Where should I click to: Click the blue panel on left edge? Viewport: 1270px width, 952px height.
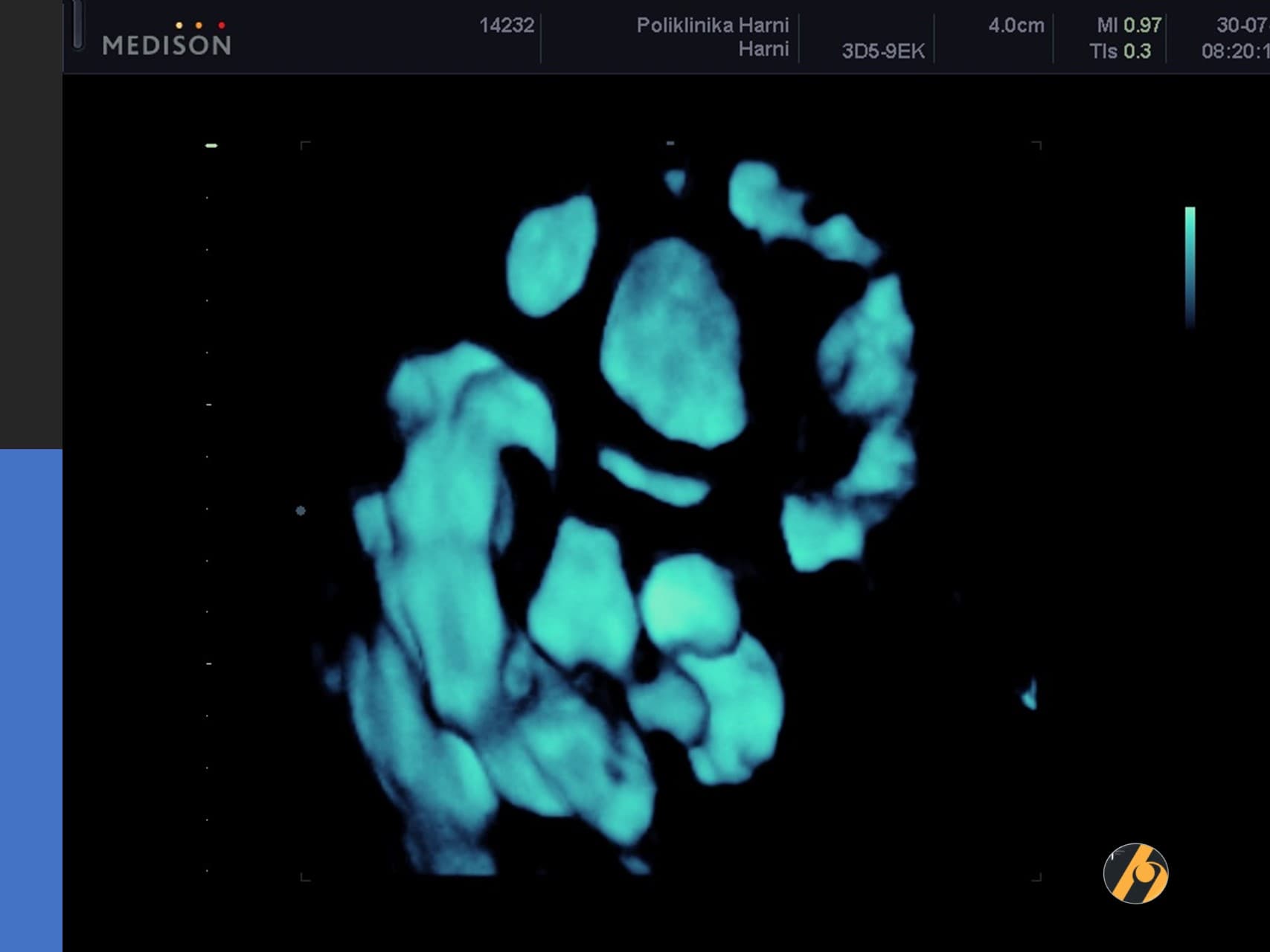[x=31, y=699]
